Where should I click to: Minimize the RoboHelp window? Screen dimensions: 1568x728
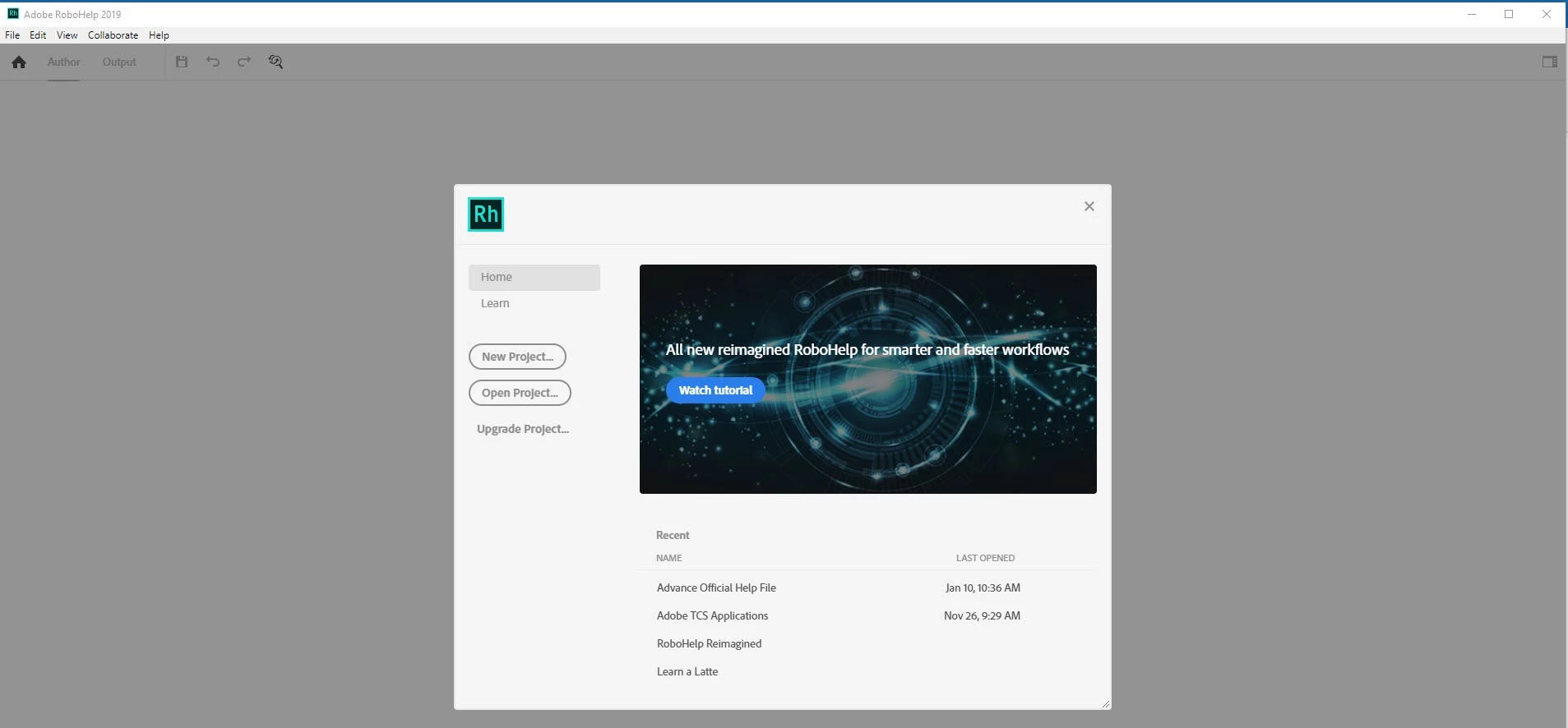1472,14
